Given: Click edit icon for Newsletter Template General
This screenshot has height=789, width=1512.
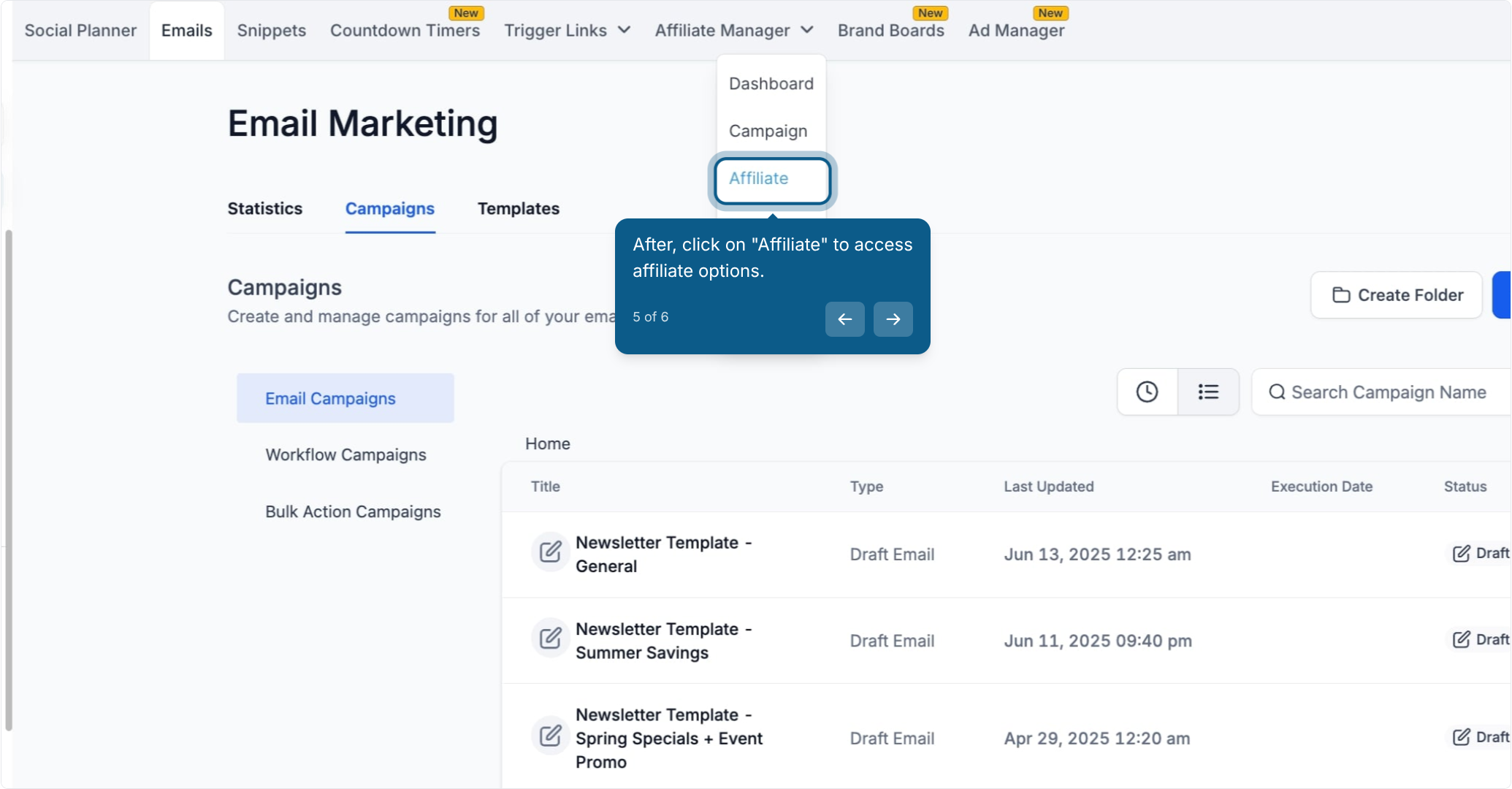Looking at the screenshot, I should pyautogui.click(x=550, y=552).
